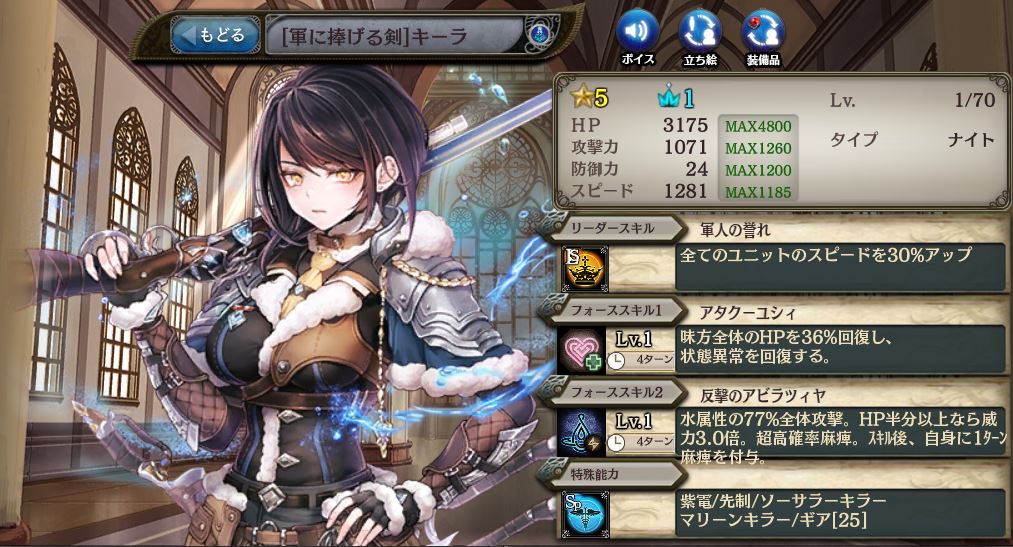Select the pink heart heal skill icon
Screen dimensions: 1013x547
[x=583, y=350]
